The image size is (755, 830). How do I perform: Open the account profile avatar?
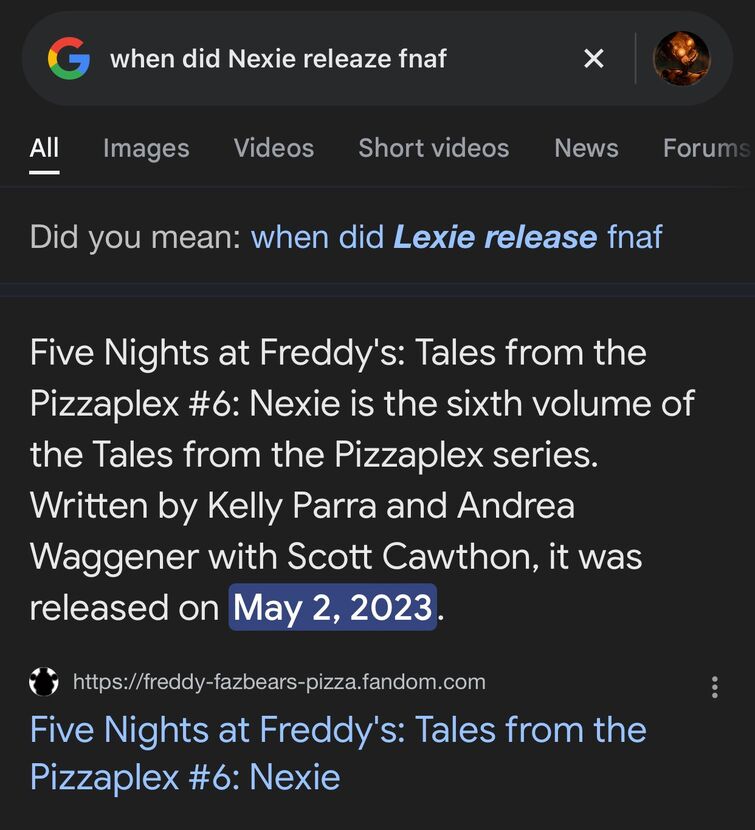681,58
